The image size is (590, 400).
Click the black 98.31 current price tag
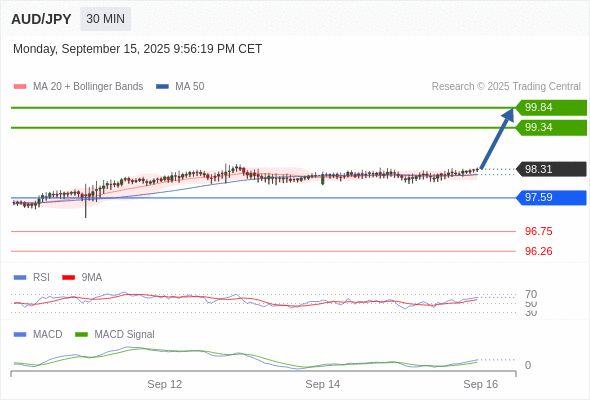[551, 169]
